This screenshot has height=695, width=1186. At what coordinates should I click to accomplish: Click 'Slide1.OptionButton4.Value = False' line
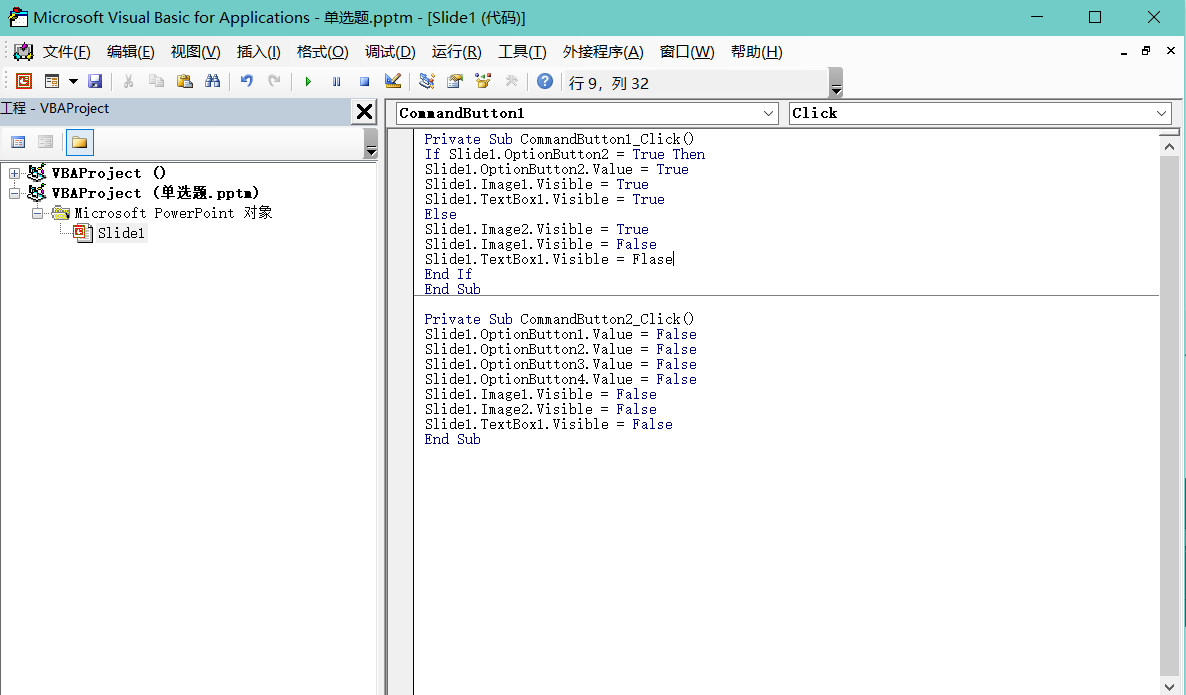(x=560, y=380)
